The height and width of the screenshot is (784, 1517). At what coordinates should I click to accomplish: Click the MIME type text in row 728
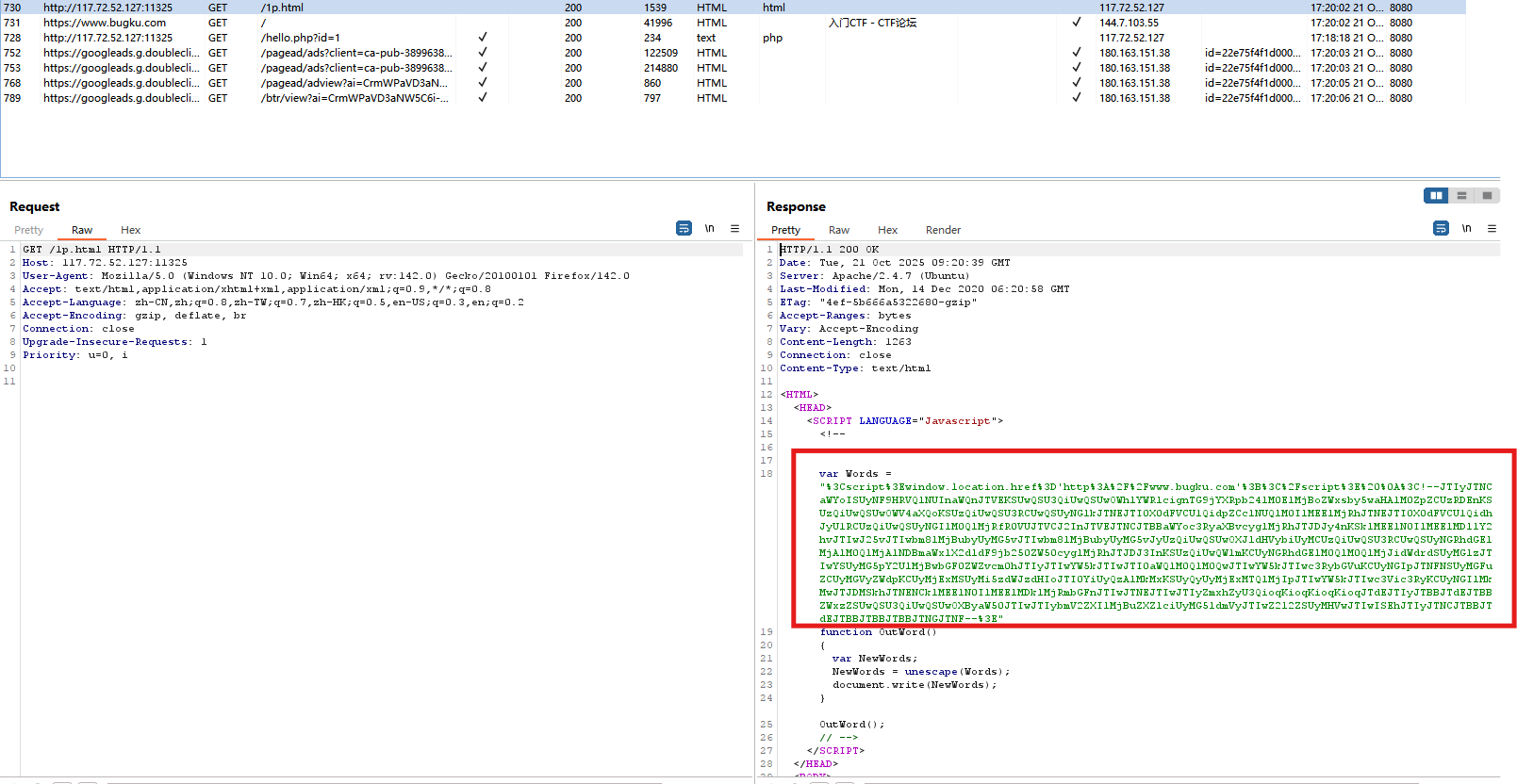tap(706, 38)
